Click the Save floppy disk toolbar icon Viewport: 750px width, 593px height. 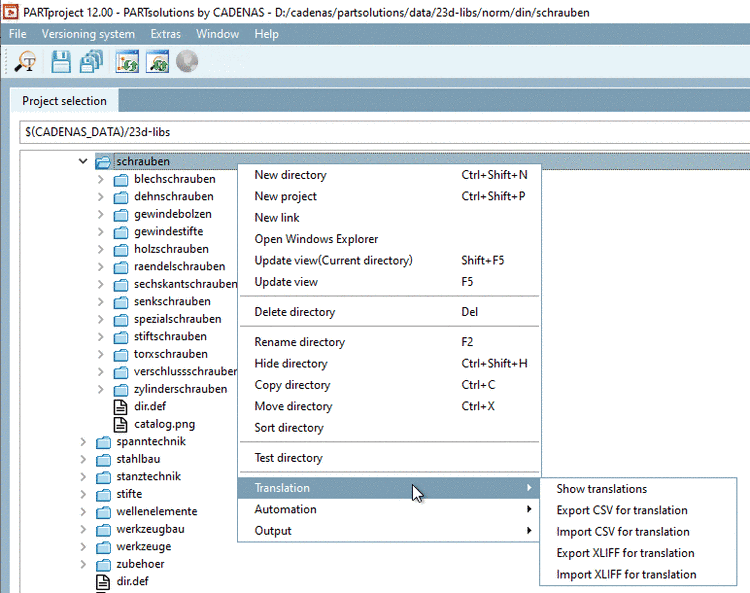61,62
